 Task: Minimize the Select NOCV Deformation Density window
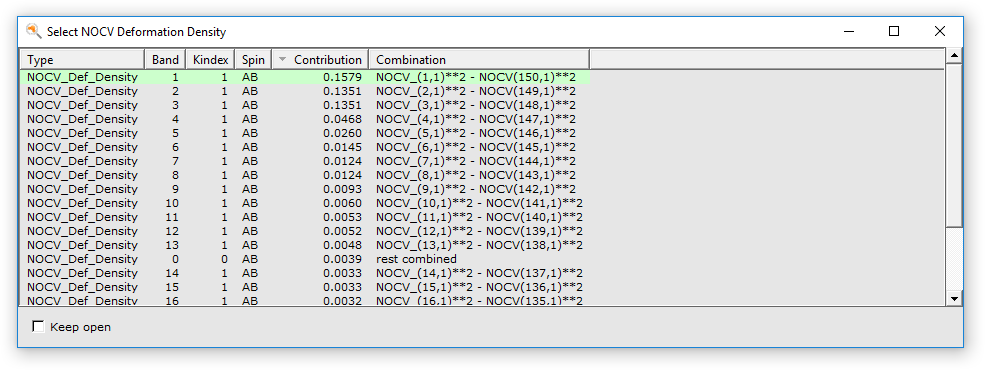click(849, 31)
